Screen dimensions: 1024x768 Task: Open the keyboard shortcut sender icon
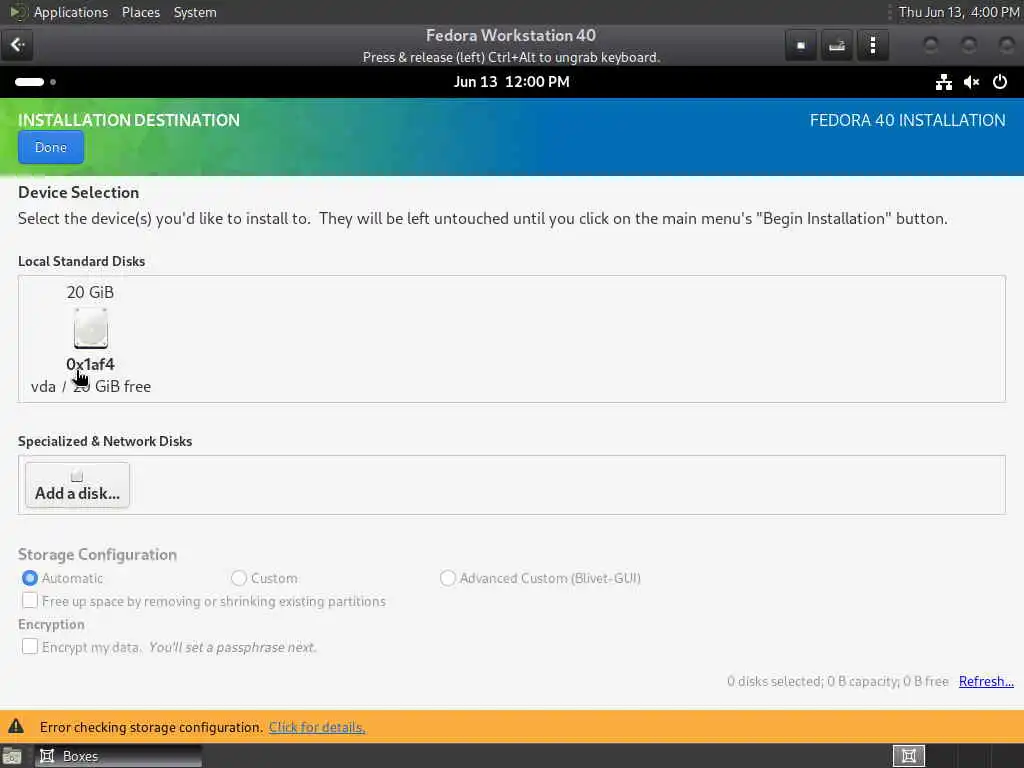pyautogui.click(x=837, y=46)
